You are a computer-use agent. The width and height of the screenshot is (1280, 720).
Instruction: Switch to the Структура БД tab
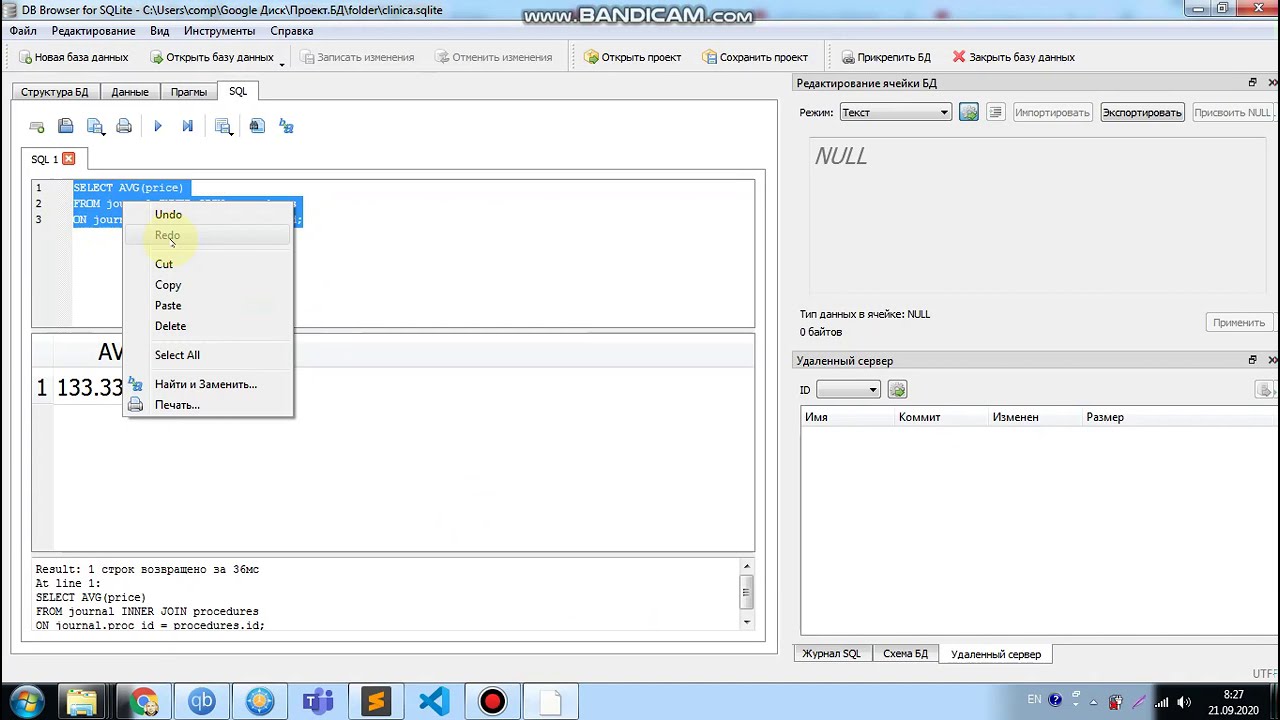click(55, 92)
